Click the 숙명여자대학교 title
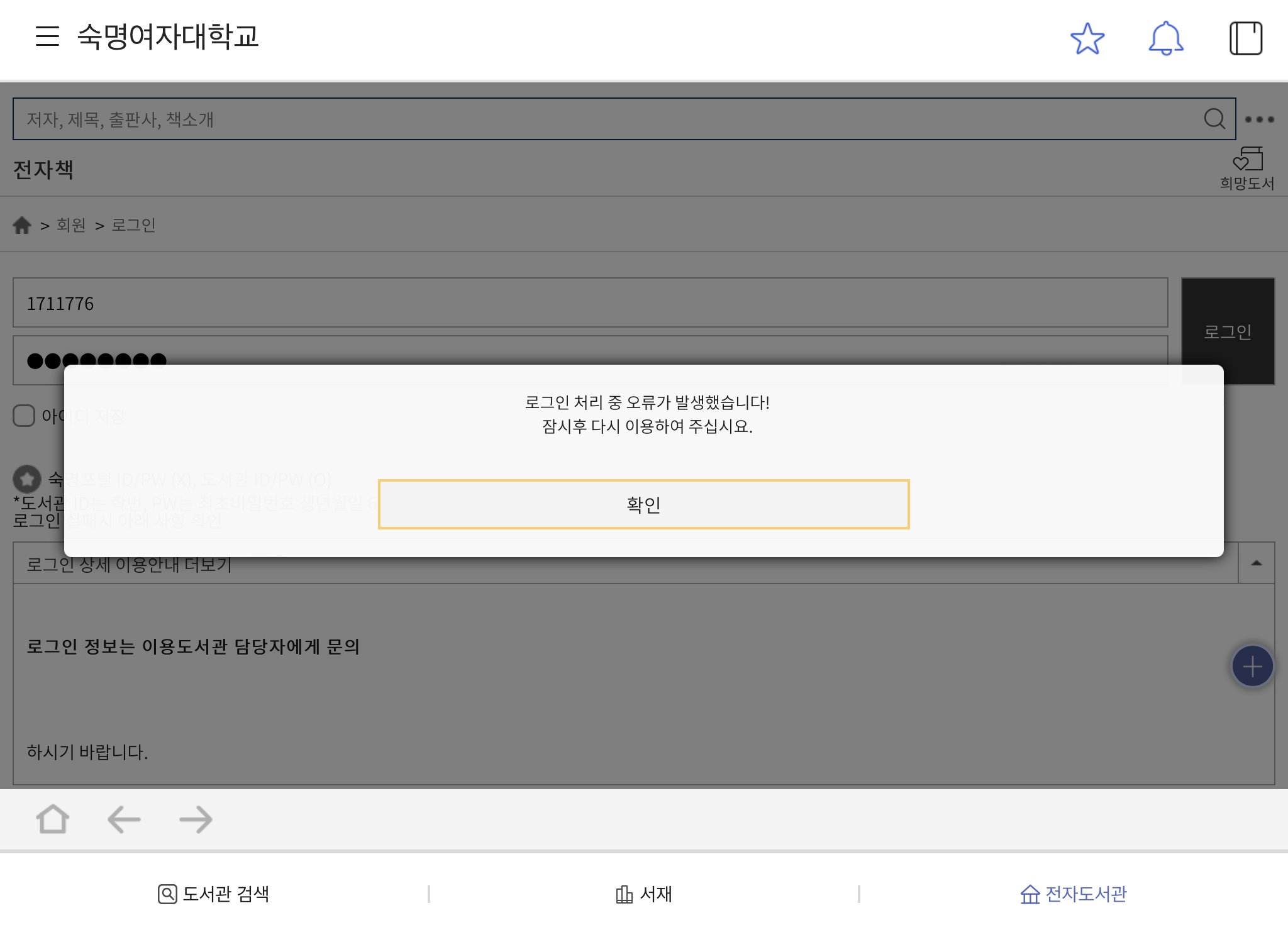 pyautogui.click(x=168, y=36)
